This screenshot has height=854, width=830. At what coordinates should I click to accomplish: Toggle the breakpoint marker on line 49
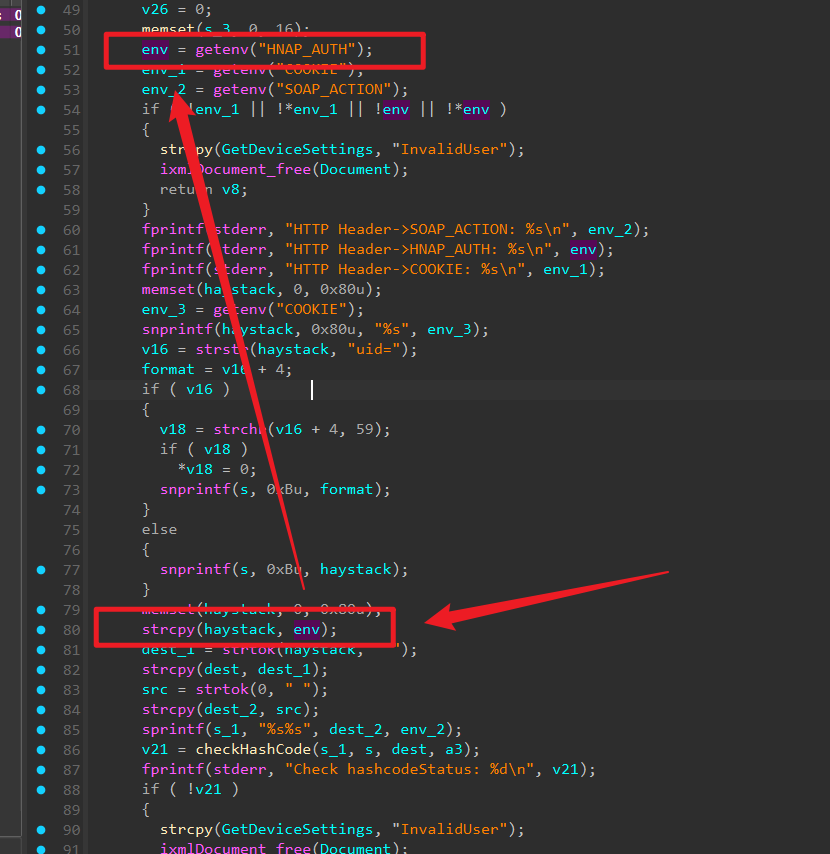tap(41, 10)
